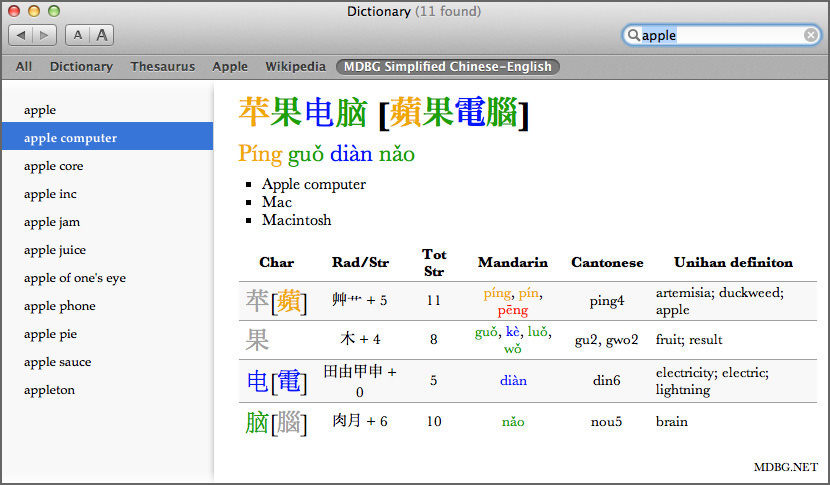Switch to the Wikipedia source tab
The image size is (830, 485).
tap(295, 67)
